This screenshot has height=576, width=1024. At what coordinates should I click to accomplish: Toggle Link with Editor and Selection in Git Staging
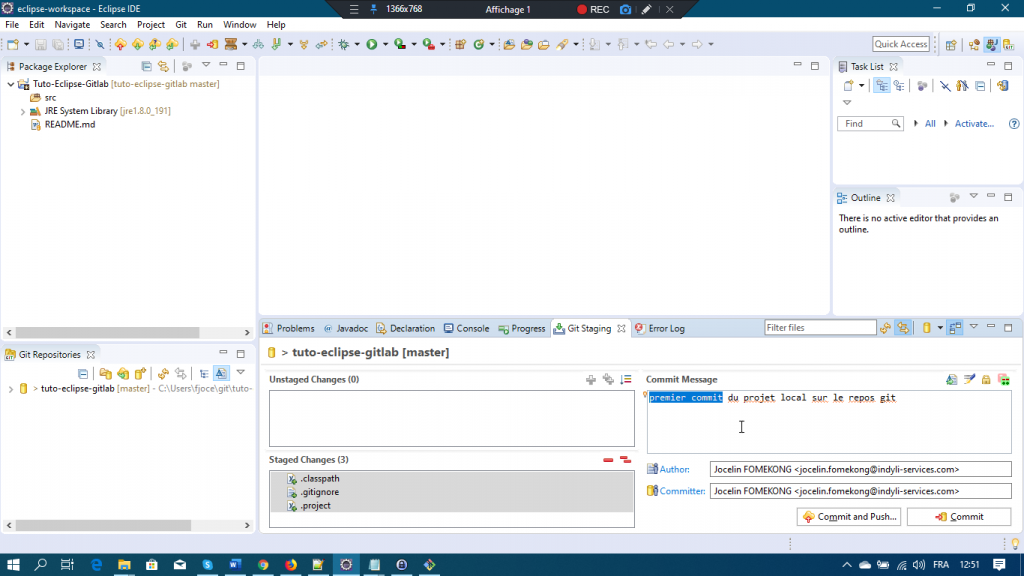[903, 328]
